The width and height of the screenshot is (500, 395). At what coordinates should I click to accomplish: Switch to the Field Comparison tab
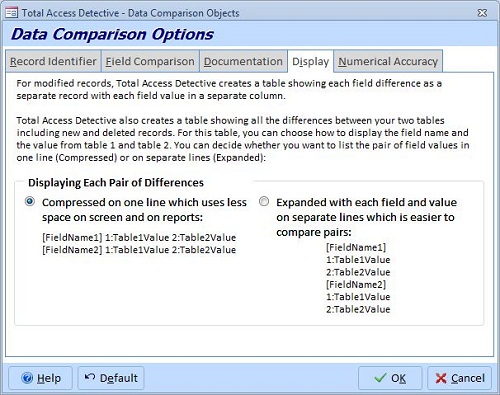point(150,61)
